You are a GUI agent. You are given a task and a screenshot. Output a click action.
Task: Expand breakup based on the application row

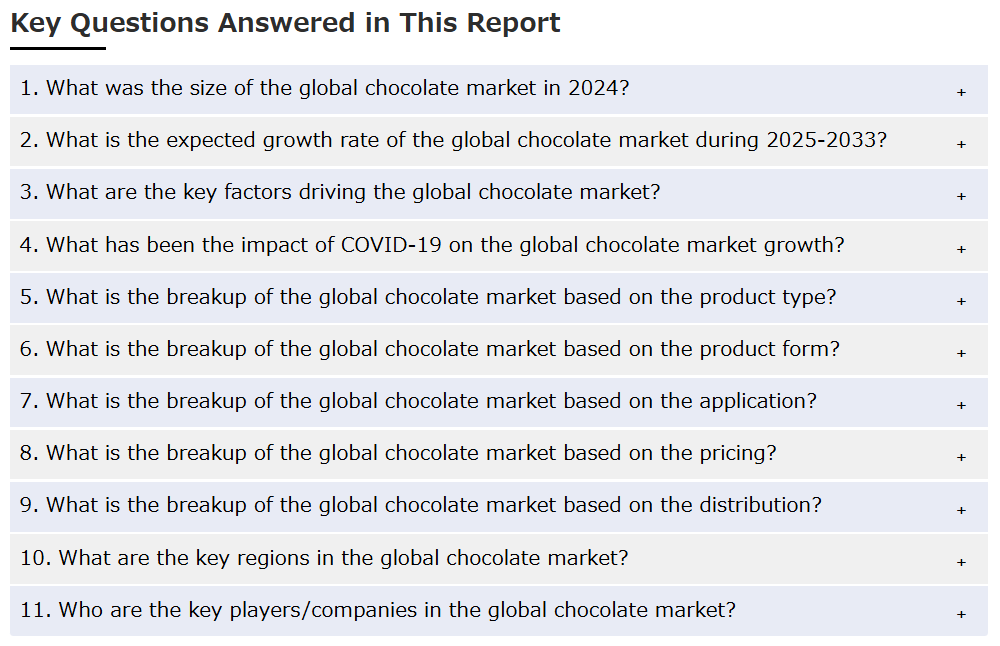[x=499, y=402]
